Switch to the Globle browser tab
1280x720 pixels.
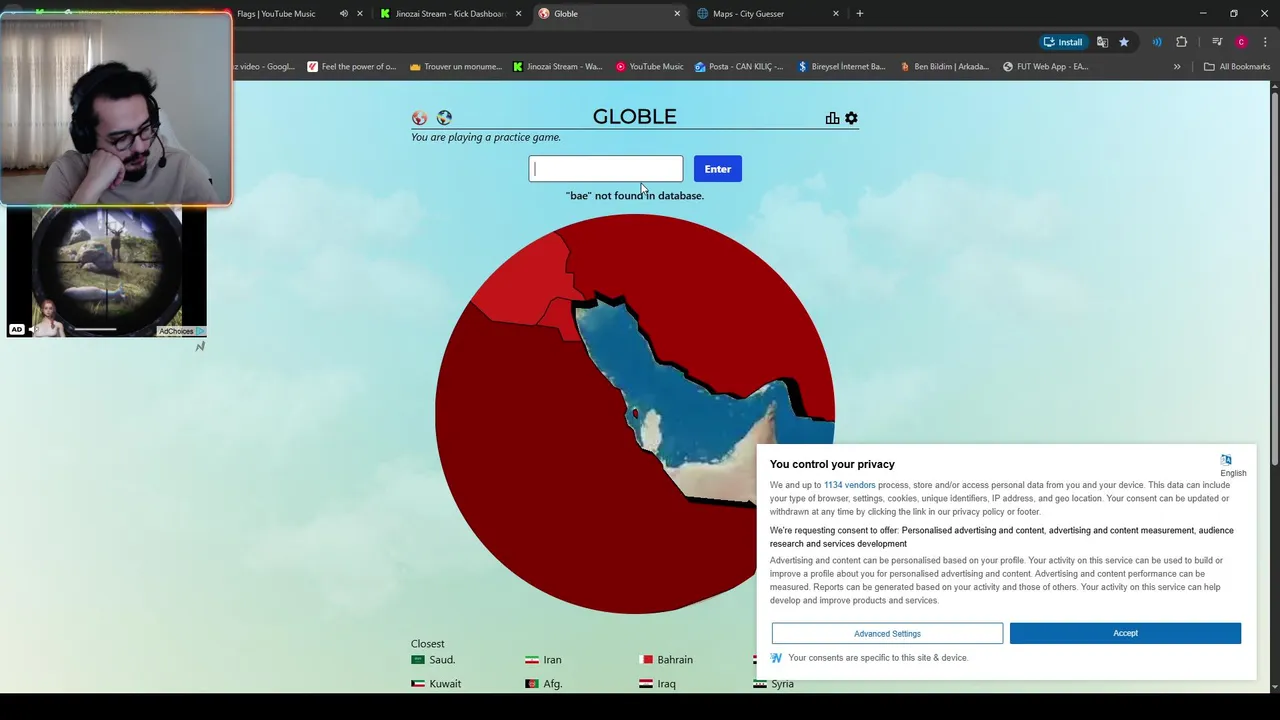coord(608,14)
